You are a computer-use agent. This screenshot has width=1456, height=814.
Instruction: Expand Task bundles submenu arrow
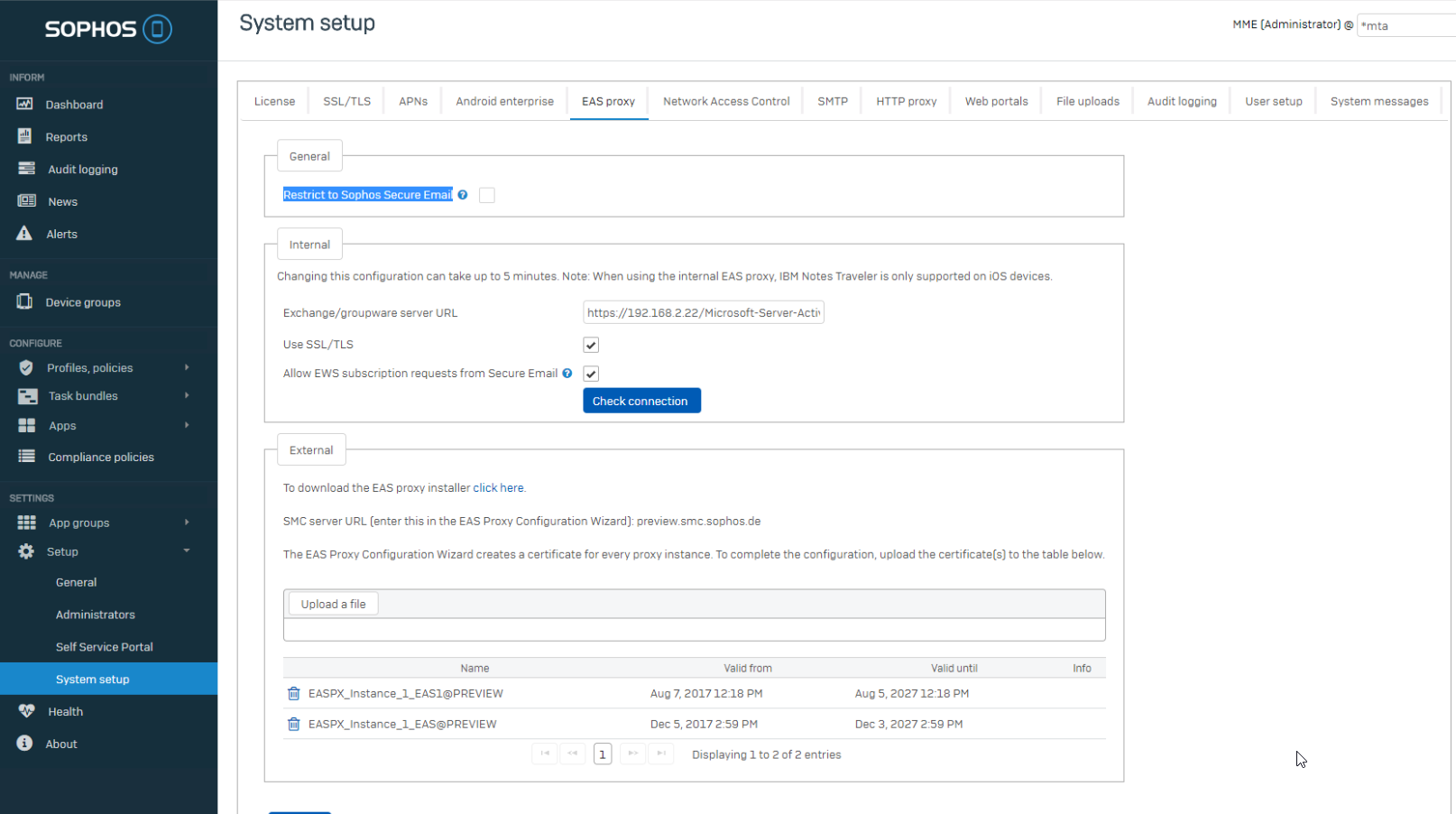point(187,395)
